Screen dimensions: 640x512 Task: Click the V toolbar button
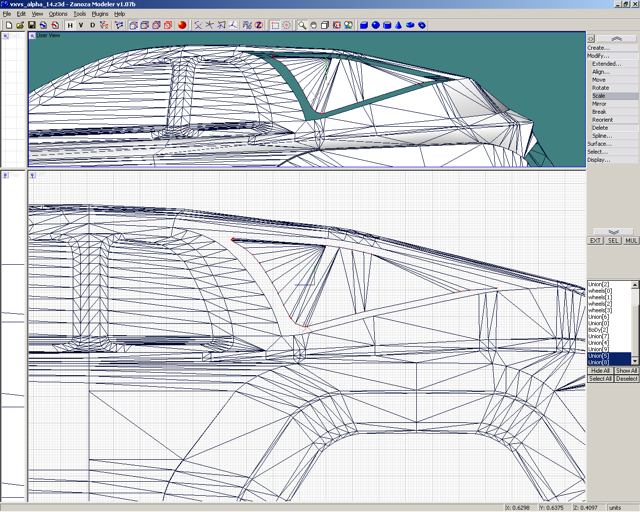81,25
